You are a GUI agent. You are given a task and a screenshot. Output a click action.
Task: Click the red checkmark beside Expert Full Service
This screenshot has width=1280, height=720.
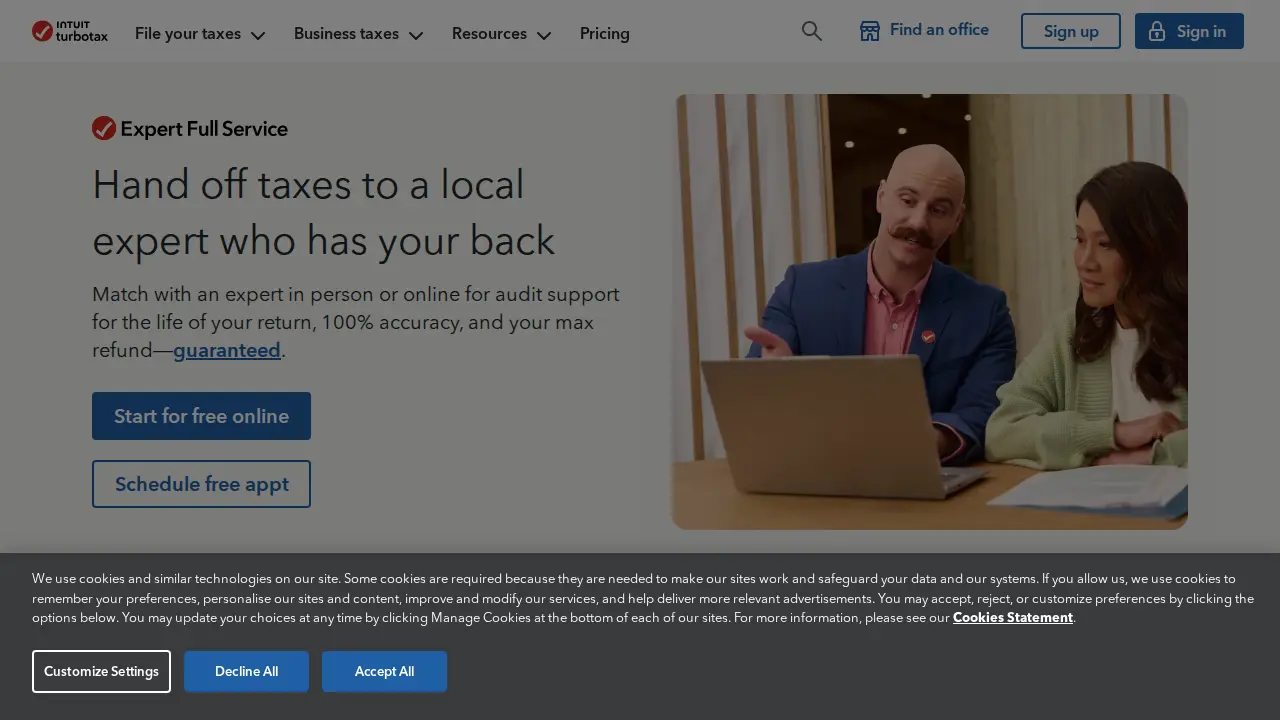coord(104,128)
